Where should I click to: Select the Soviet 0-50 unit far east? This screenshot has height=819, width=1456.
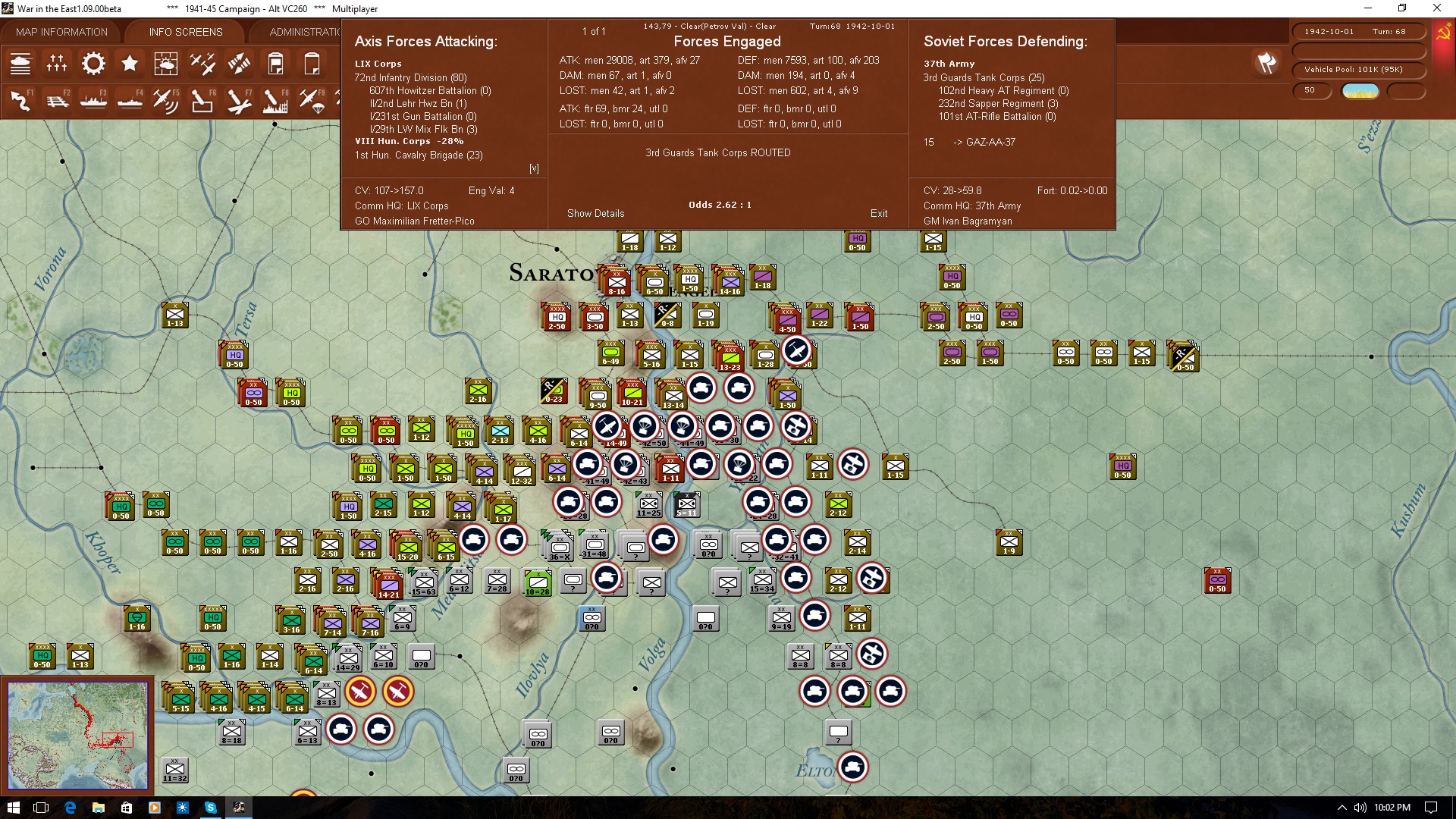pos(1217,581)
